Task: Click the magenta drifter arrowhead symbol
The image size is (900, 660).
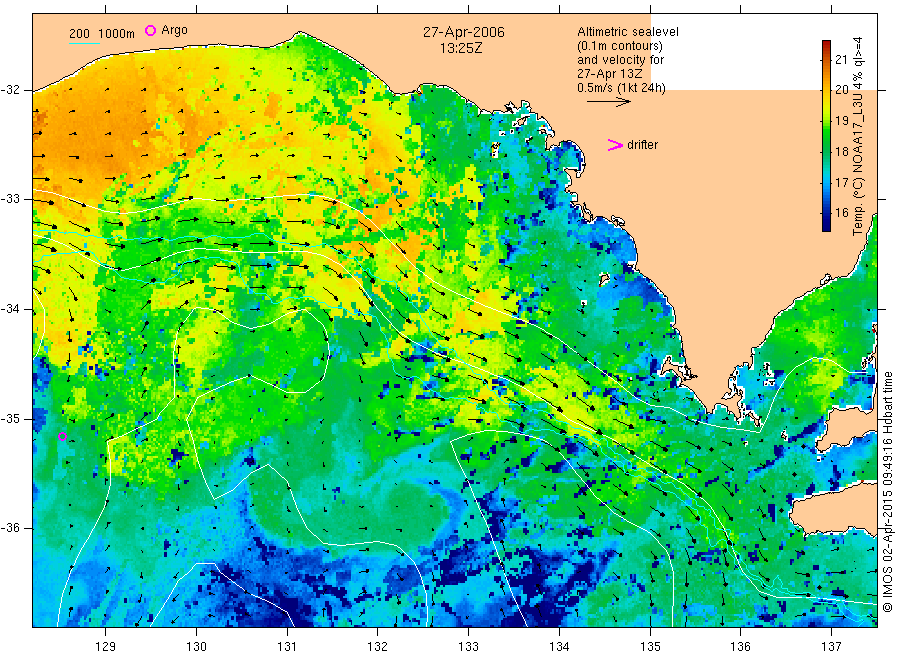Action: coord(615,145)
